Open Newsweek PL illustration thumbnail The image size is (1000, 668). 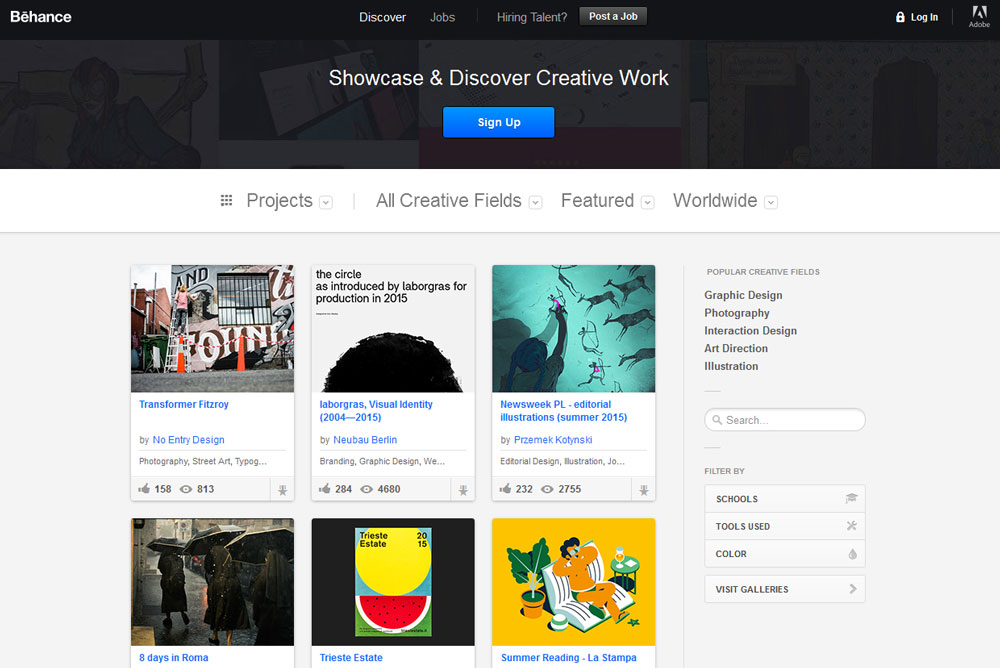tap(573, 329)
